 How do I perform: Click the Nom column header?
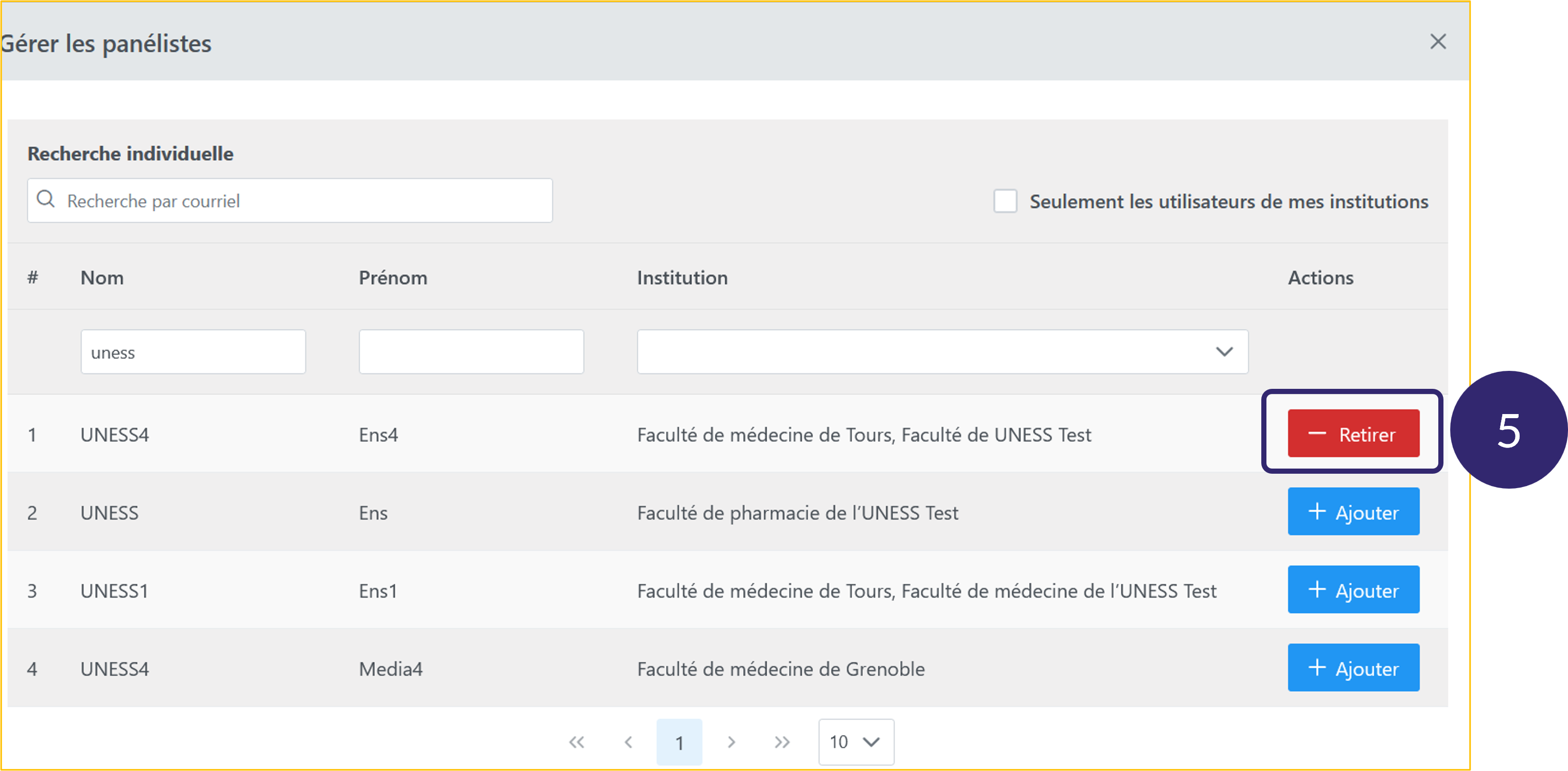tap(102, 277)
